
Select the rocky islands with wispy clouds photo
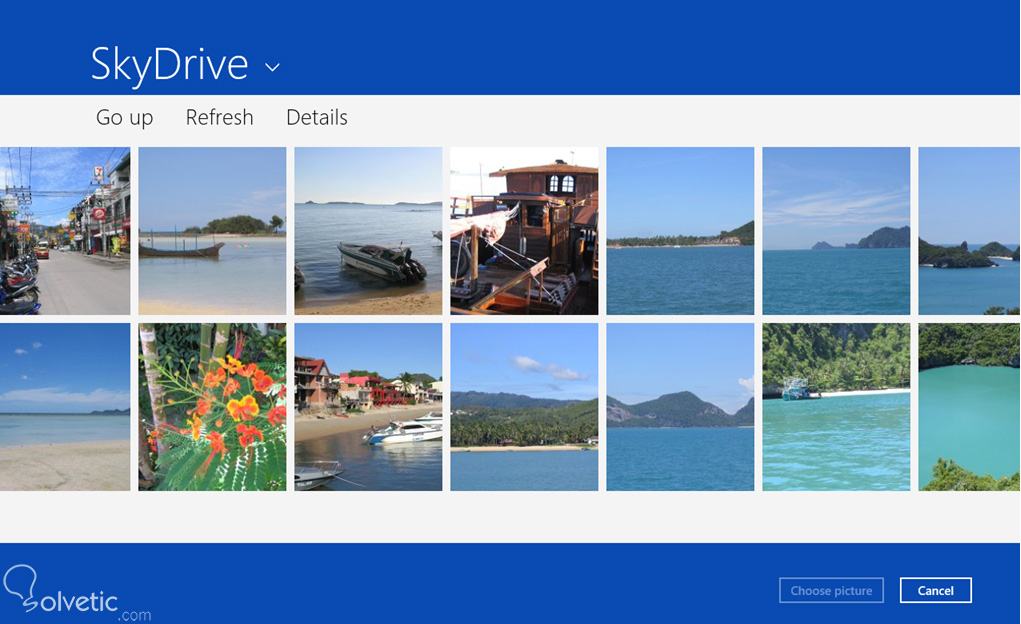pyautogui.click(x=836, y=231)
